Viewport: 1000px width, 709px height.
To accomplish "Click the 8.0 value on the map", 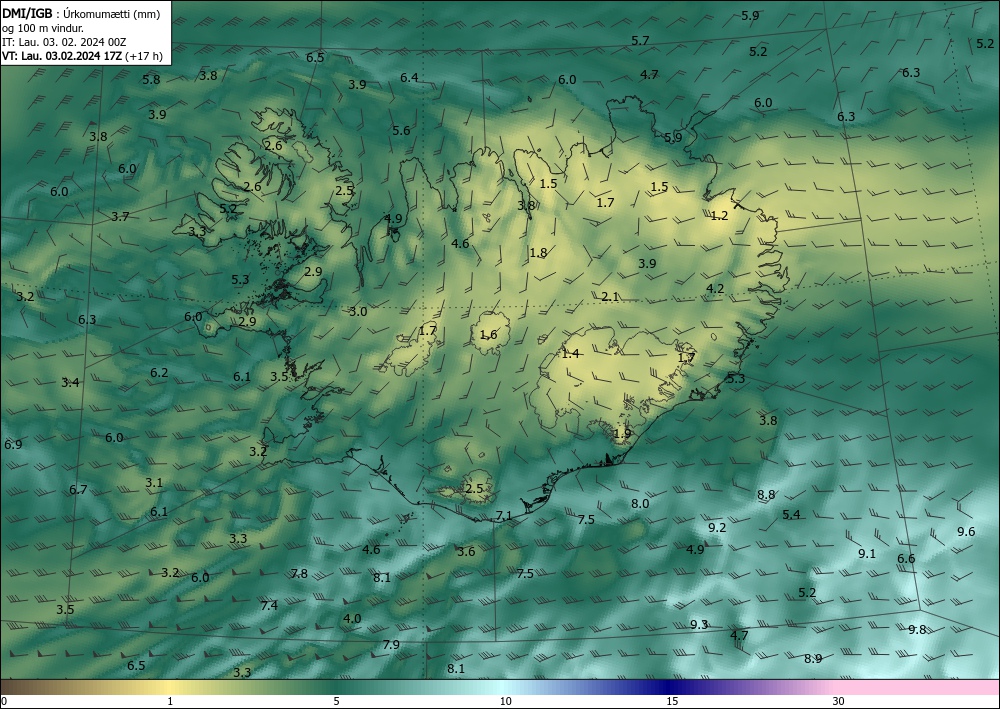I will point(640,504).
